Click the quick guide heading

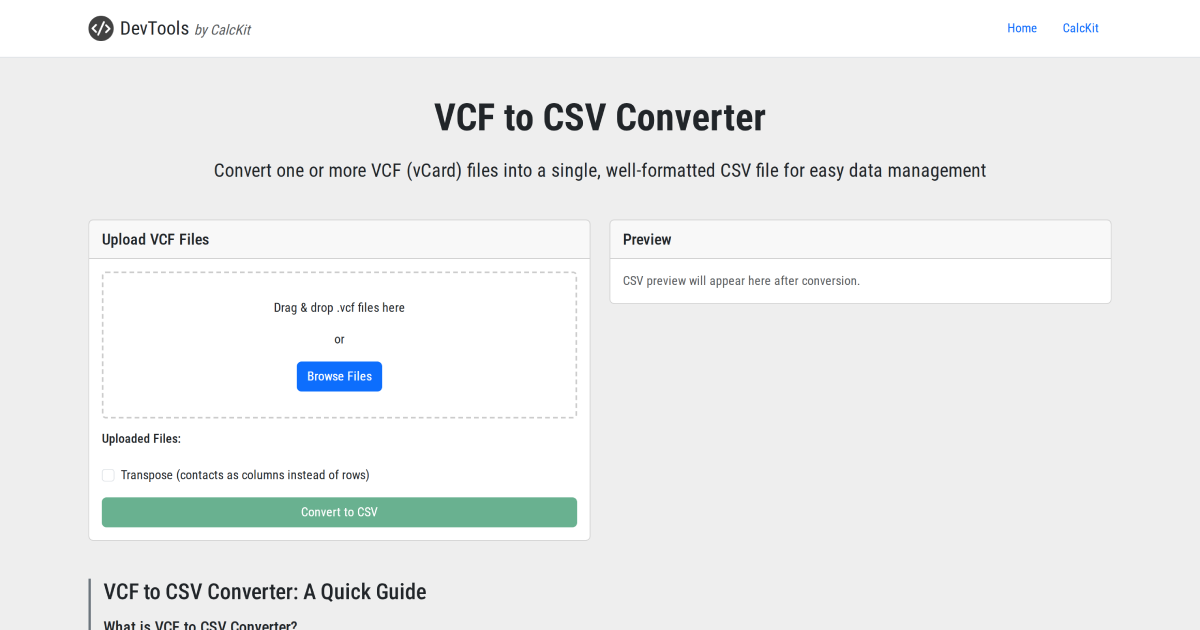pos(265,591)
